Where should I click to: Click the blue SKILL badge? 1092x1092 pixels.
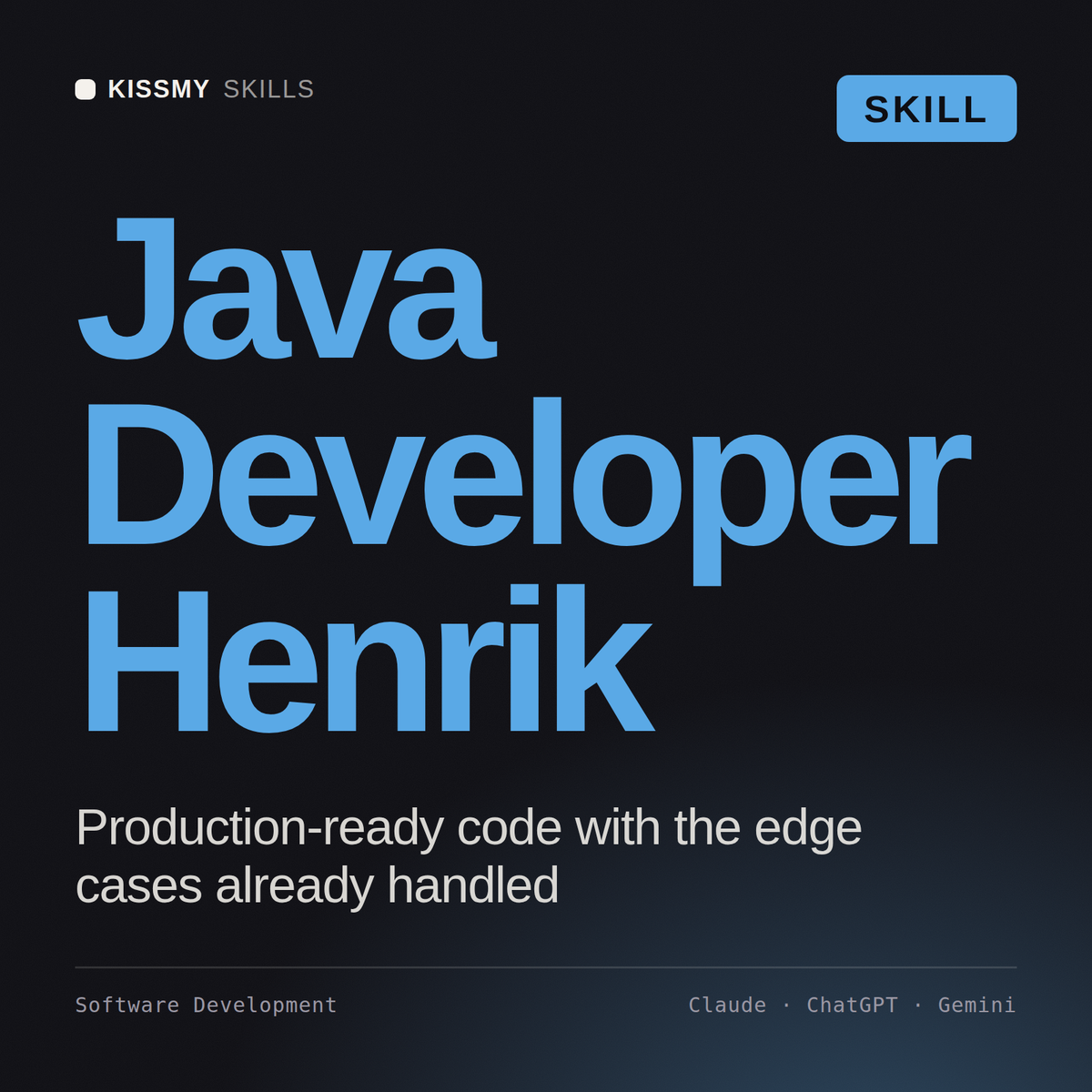coord(926,108)
